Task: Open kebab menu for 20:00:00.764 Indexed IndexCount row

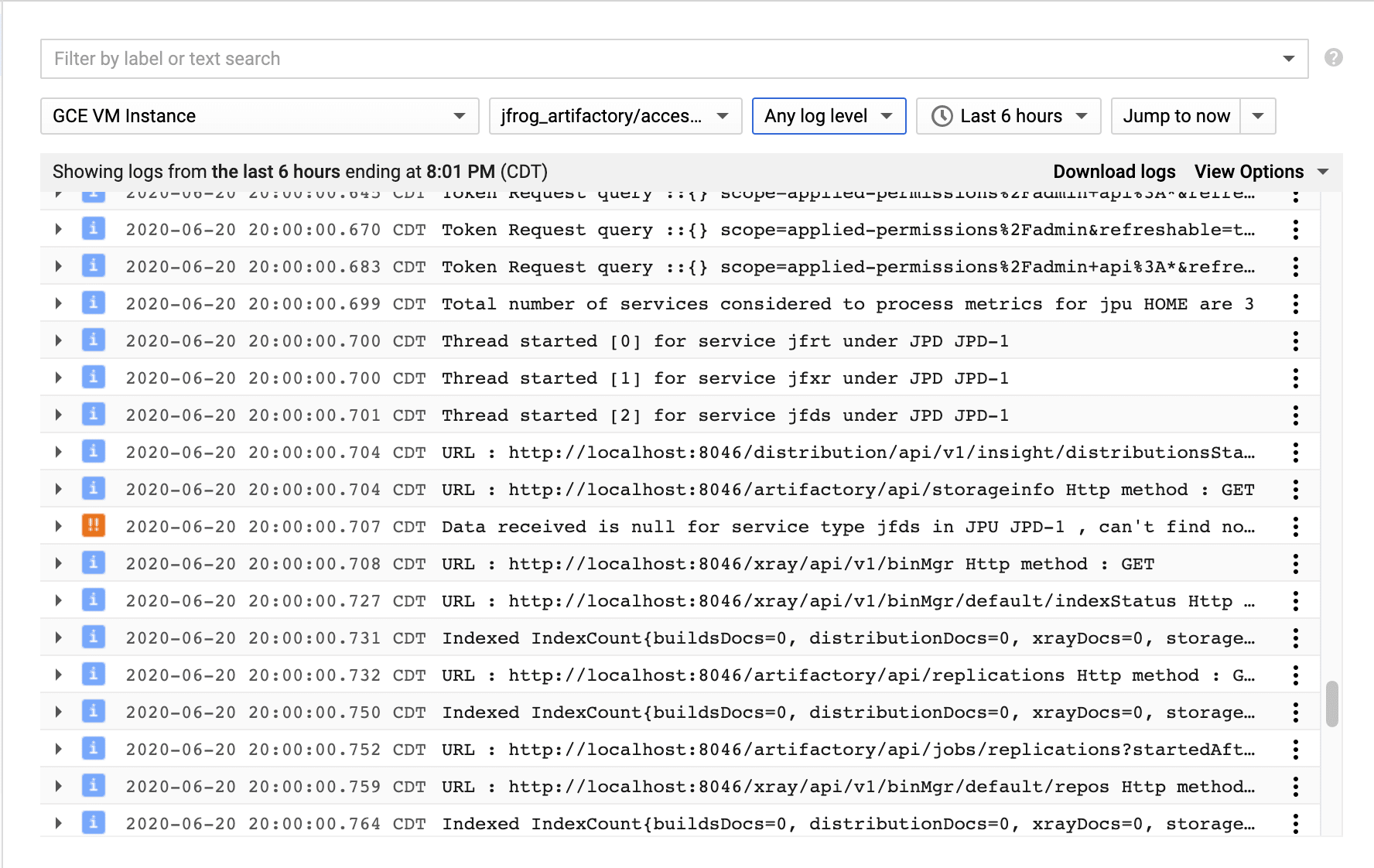Action: [x=1295, y=824]
